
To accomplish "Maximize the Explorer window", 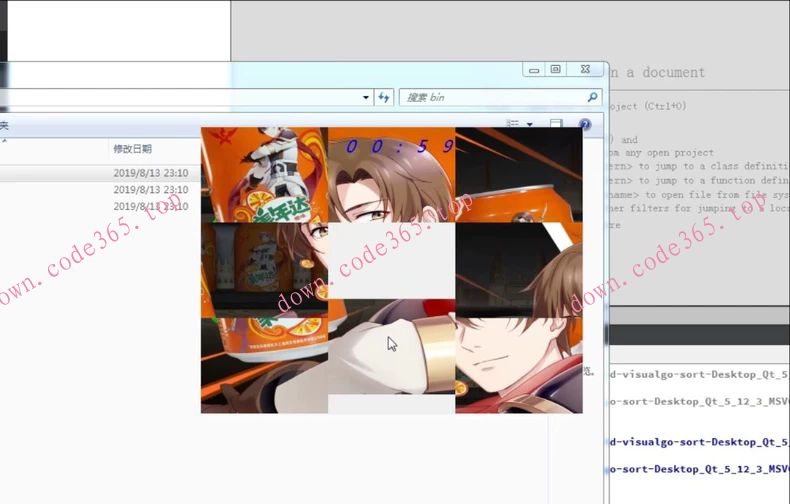I will [x=556, y=69].
